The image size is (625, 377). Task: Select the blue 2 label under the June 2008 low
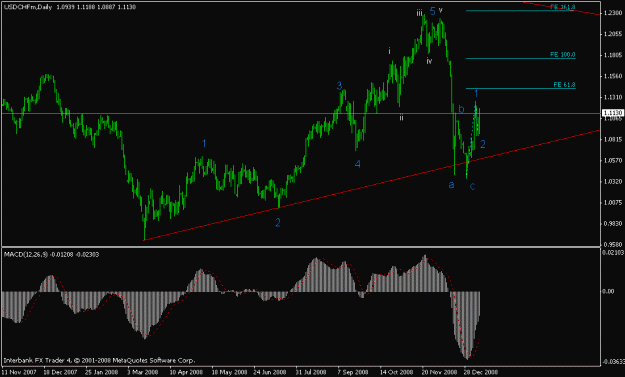click(x=278, y=223)
